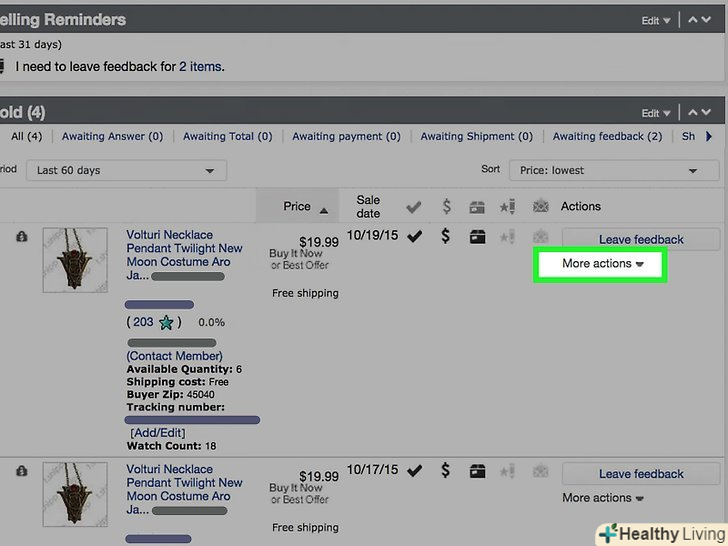Open Edit menu in Sold section header
Image resolution: width=728 pixels, height=546 pixels.
656,113
